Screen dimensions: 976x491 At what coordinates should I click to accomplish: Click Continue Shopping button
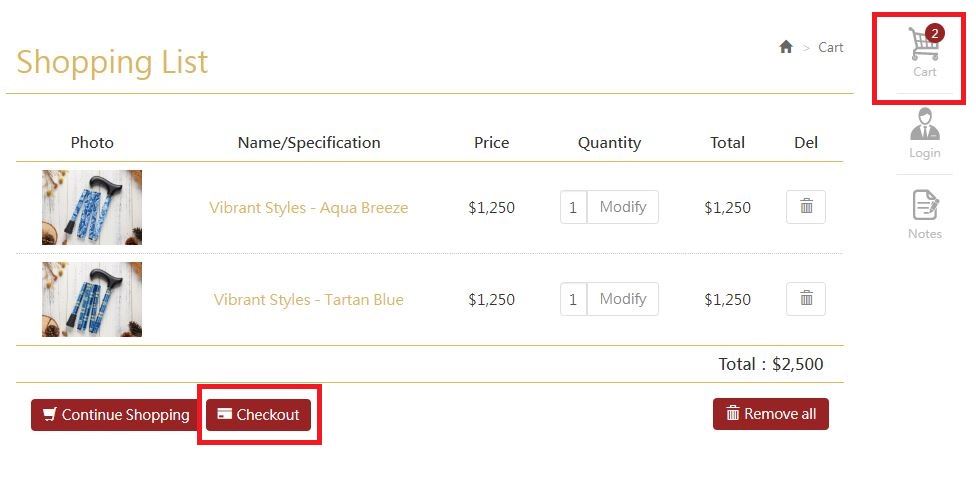pyautogui.click(x=116, y=414)
